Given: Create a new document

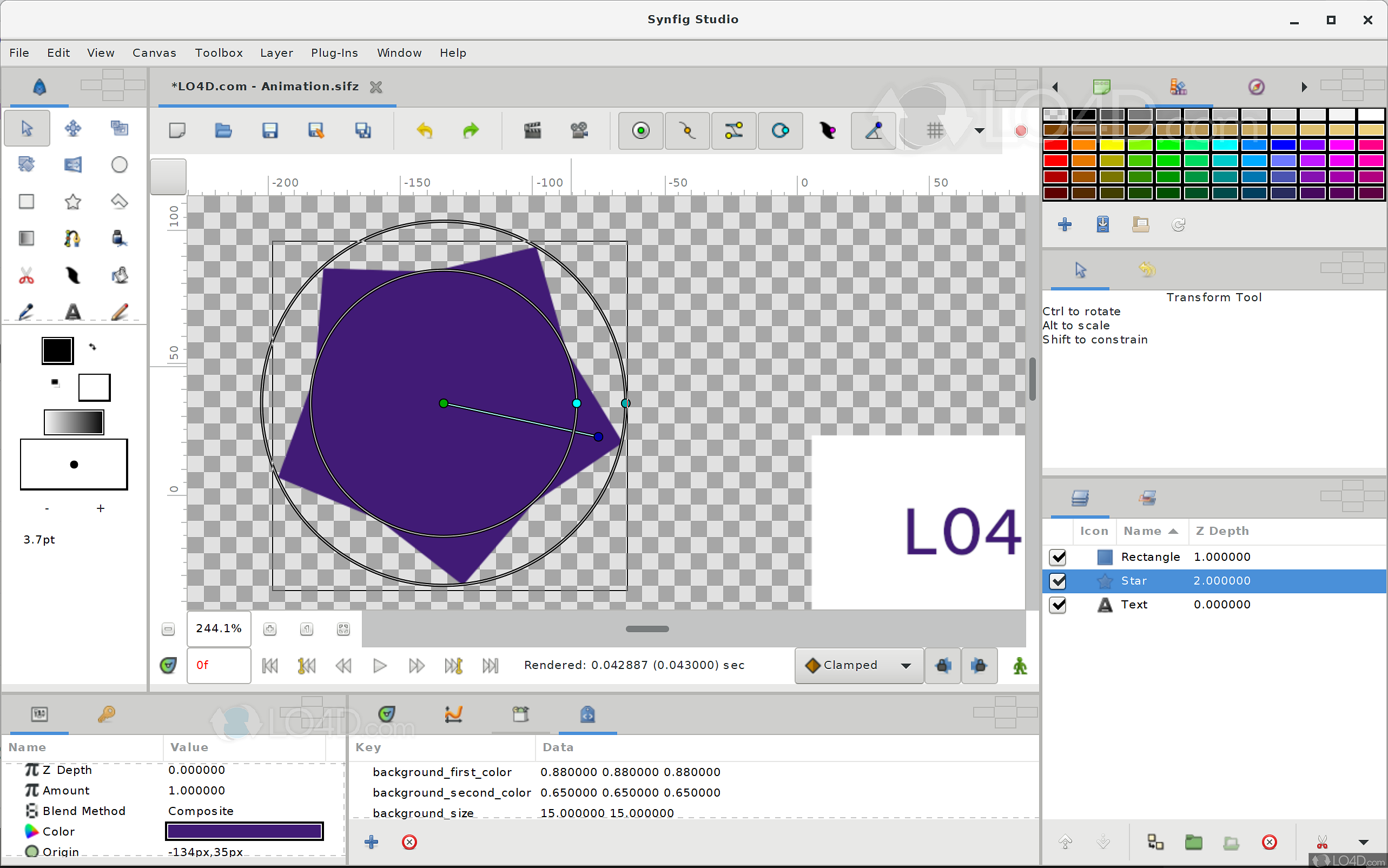Looking at the screenshot, I should click(x=177, y=131).
